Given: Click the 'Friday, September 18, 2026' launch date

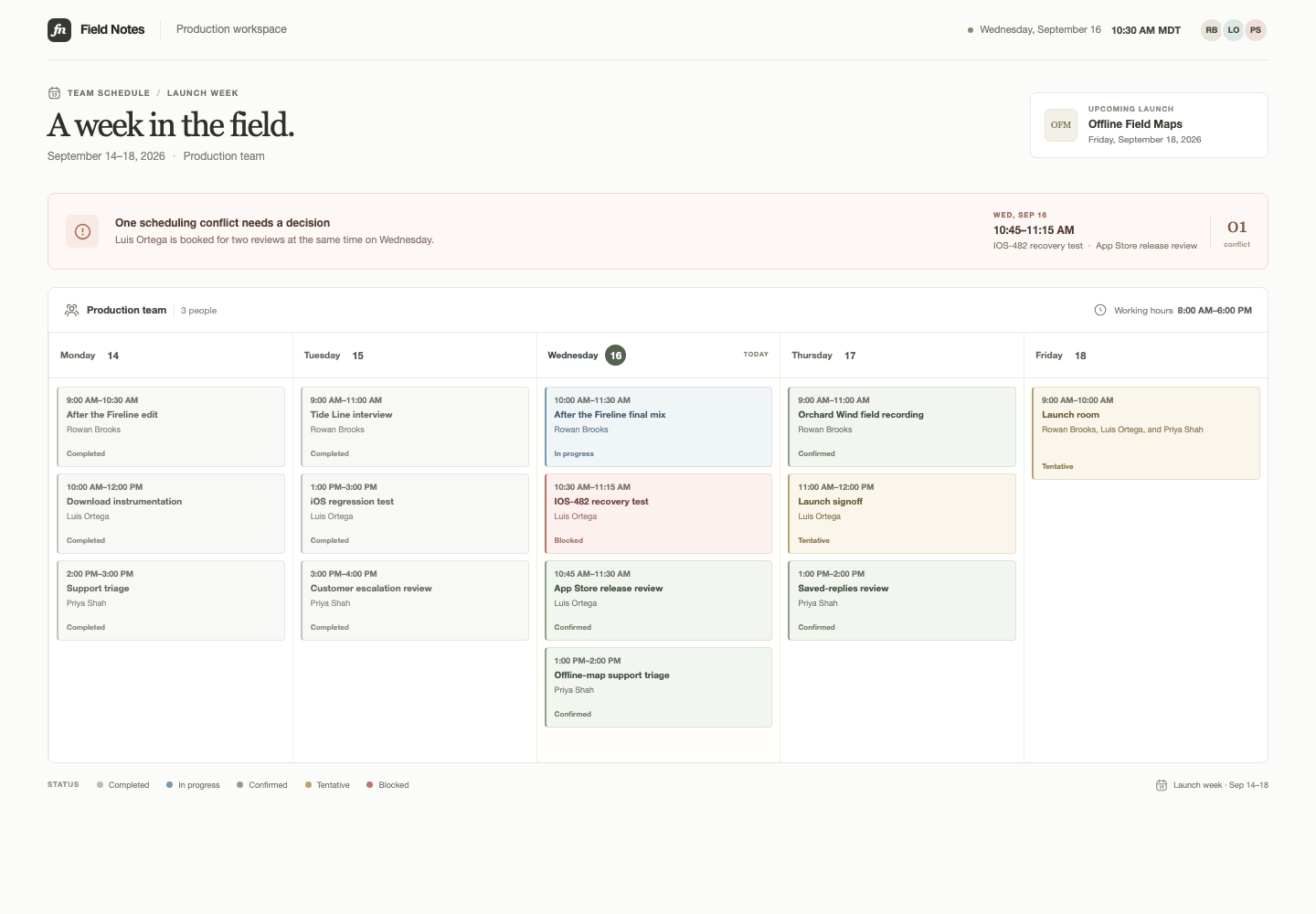Looking at the screenshot, I should point(1144,140).
